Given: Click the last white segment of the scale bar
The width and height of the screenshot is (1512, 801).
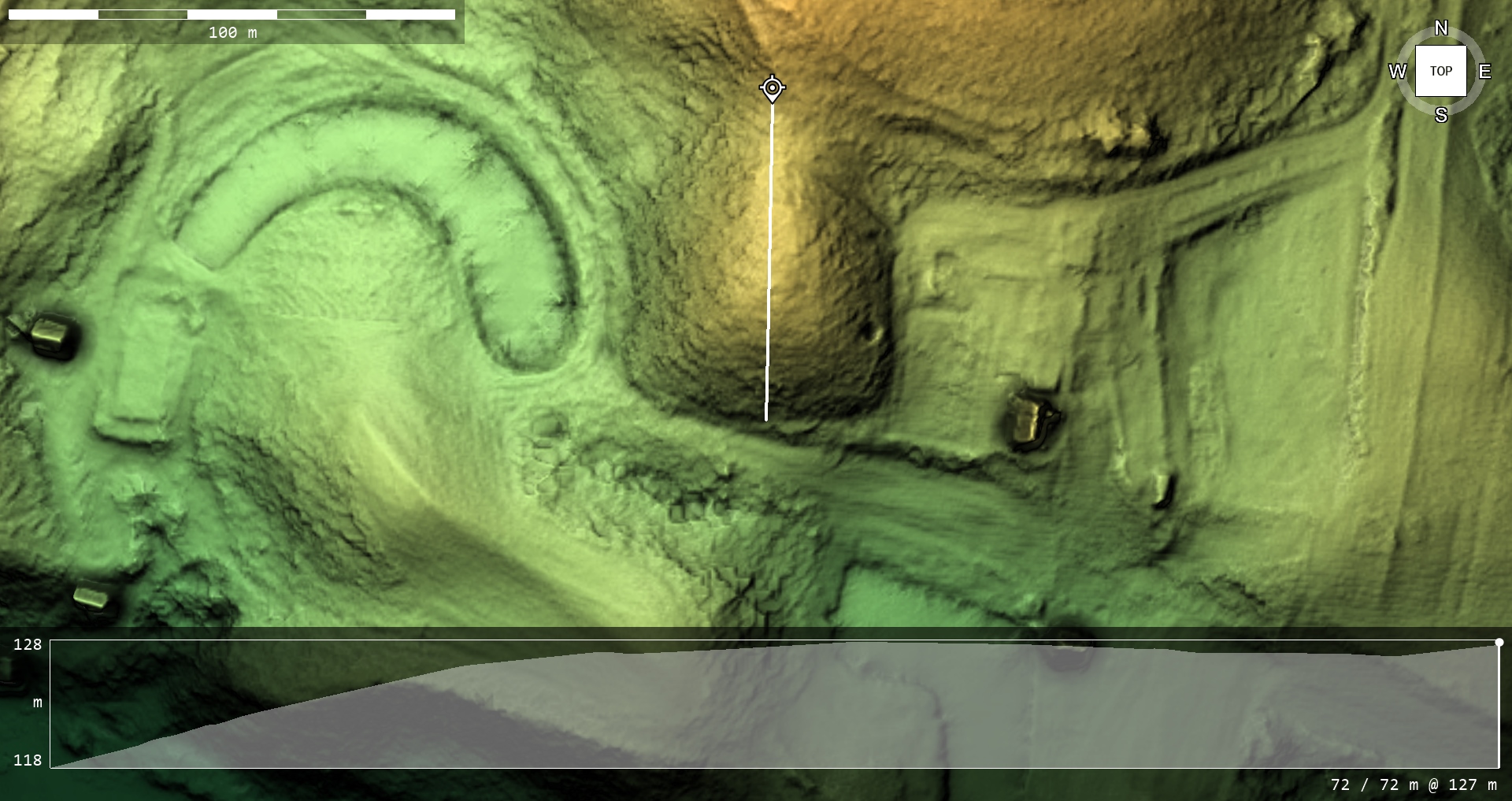Looking at the screenshot, I should click(410, 14).
